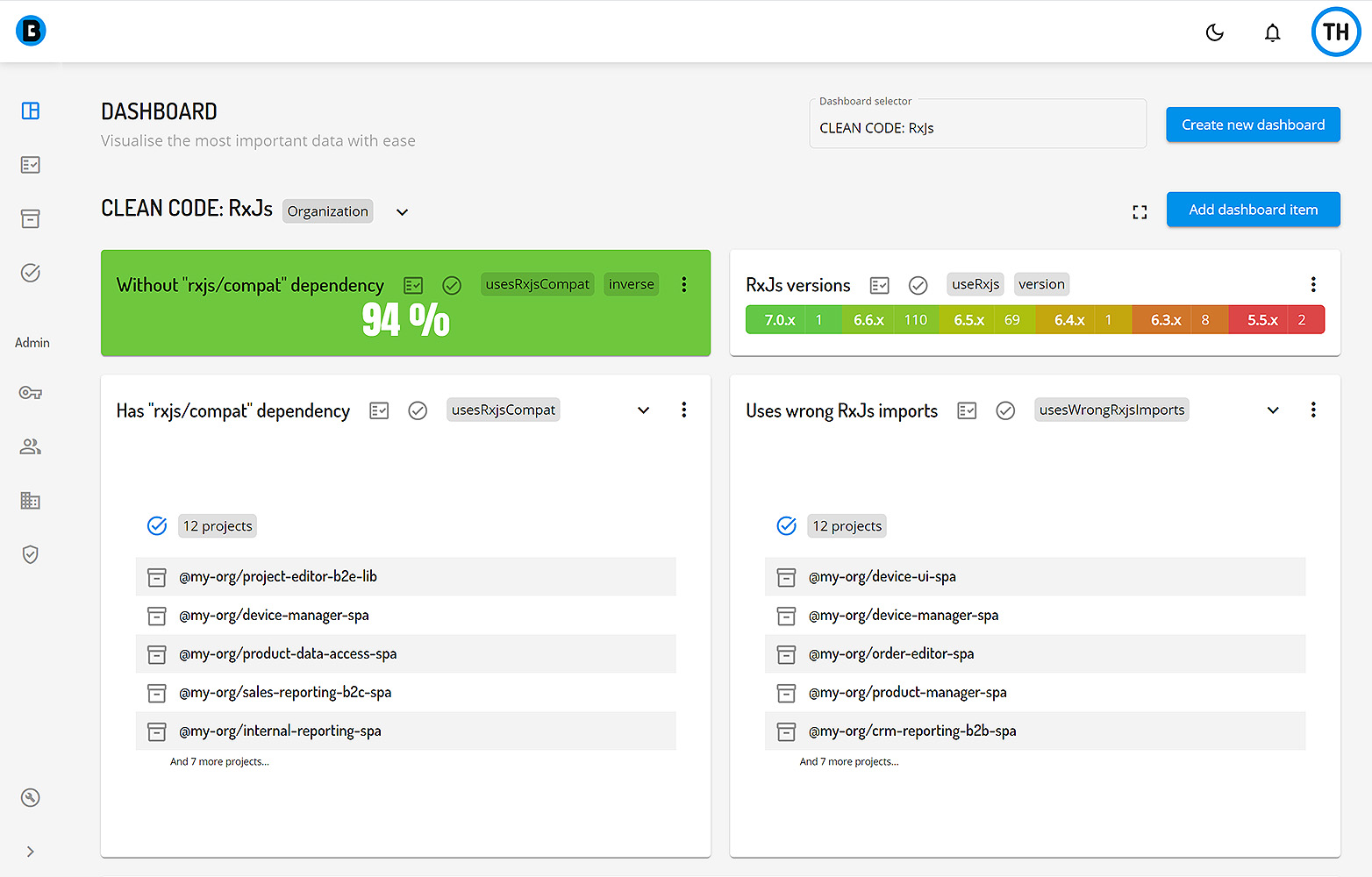Open @my-org/product-manager-spa project

(x=1035, y=693)
